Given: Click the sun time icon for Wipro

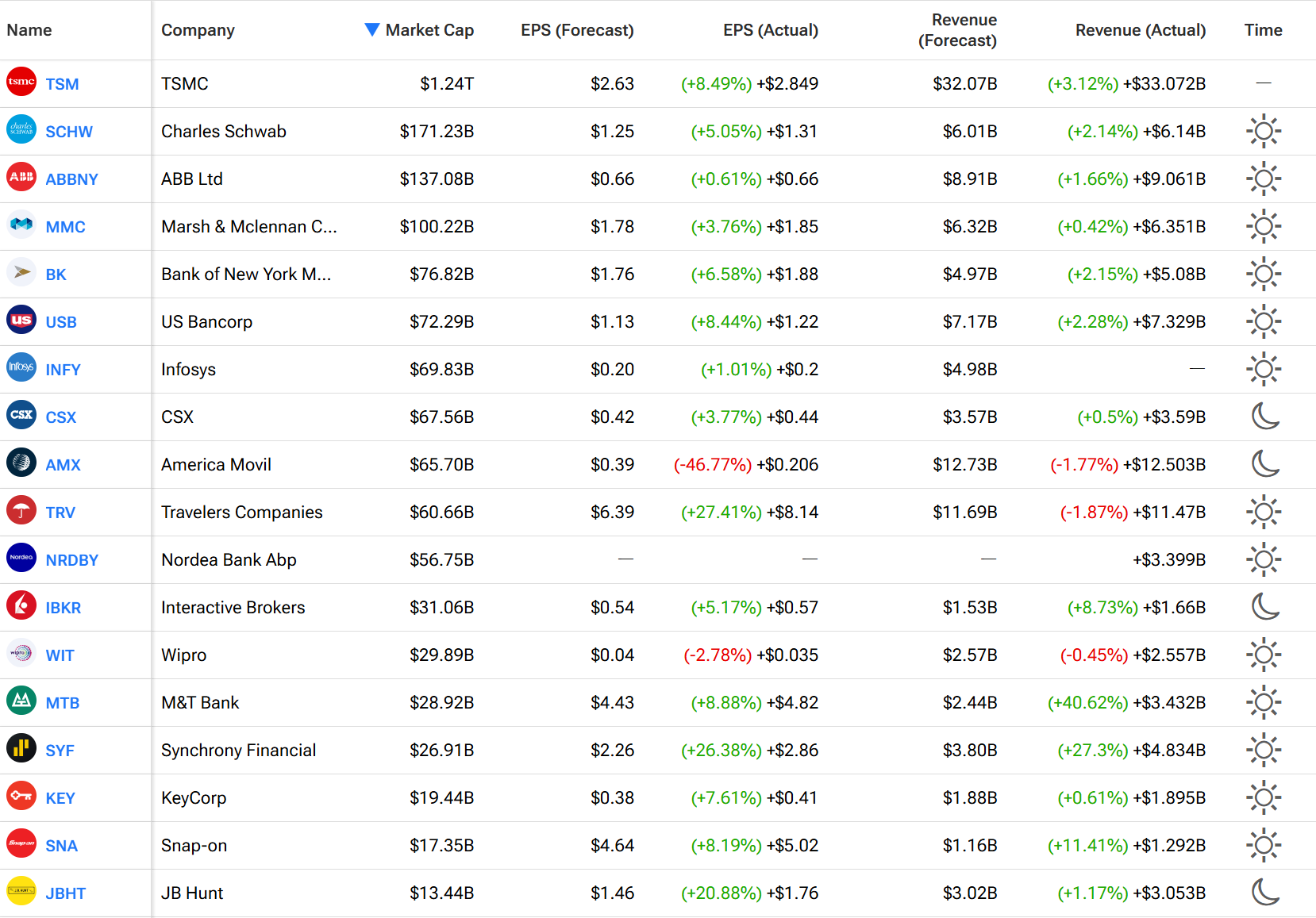Looking at the screenshot, I should coord(1264,655).
